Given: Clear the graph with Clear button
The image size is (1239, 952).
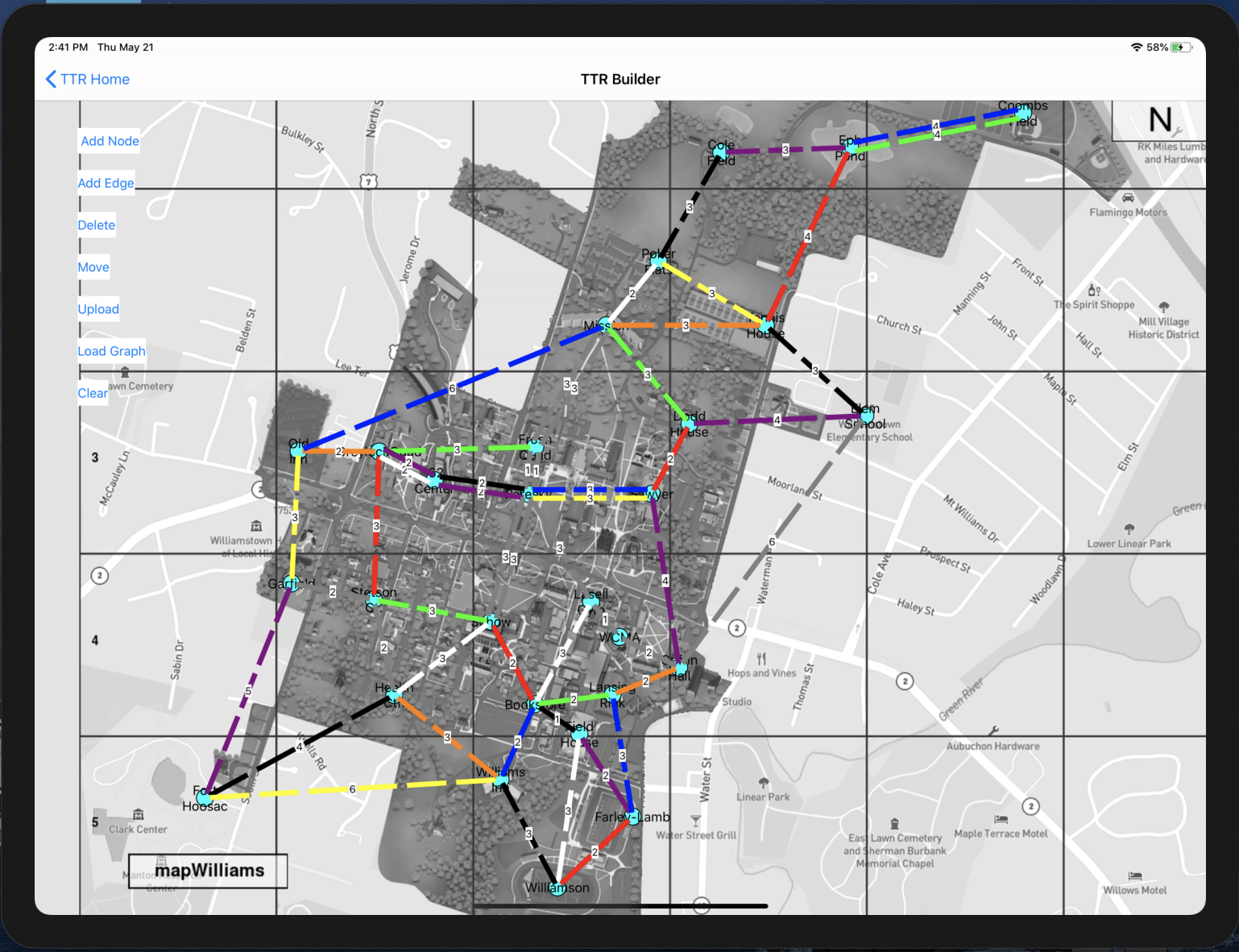Looking at the screenshot, I should click(93, 393).
